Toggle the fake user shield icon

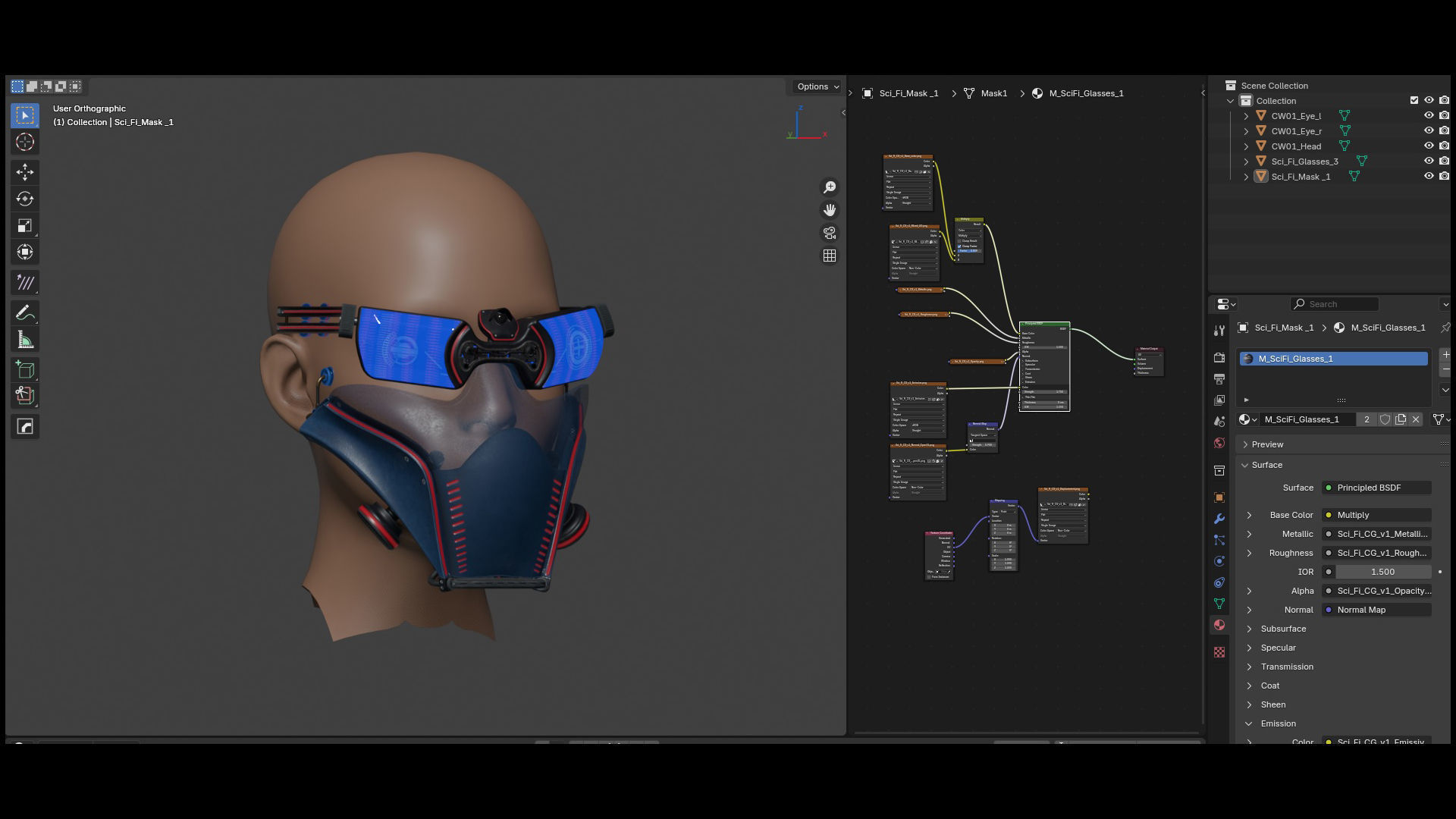point(1385,419)
